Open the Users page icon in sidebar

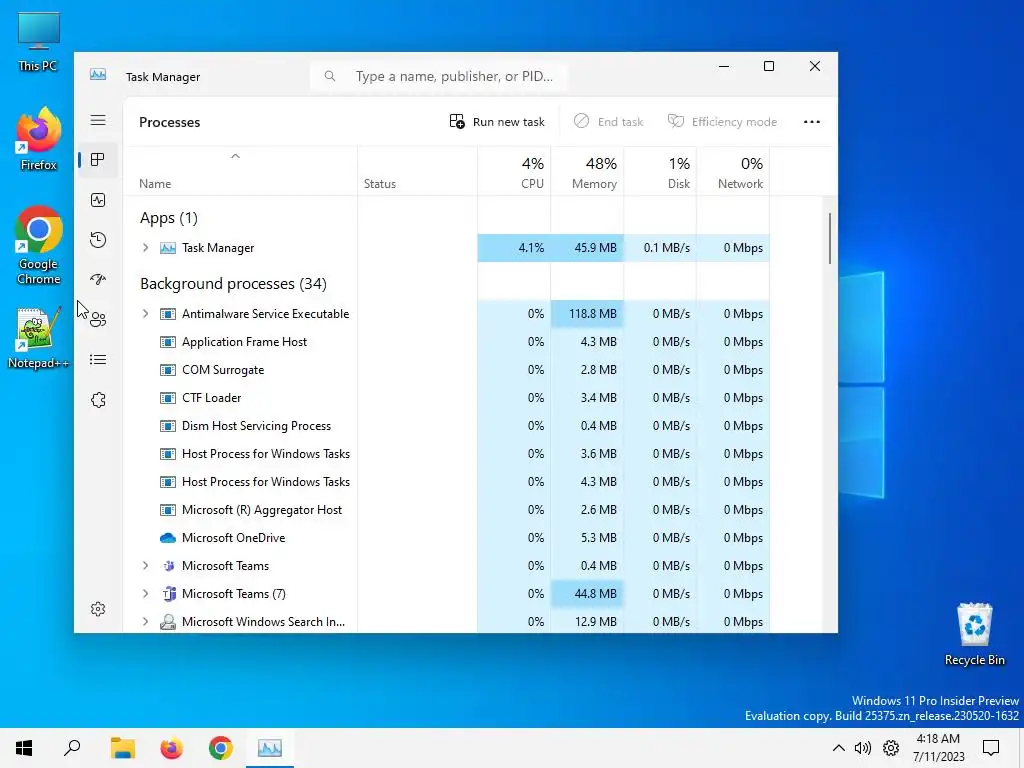(x=98, y=319)
